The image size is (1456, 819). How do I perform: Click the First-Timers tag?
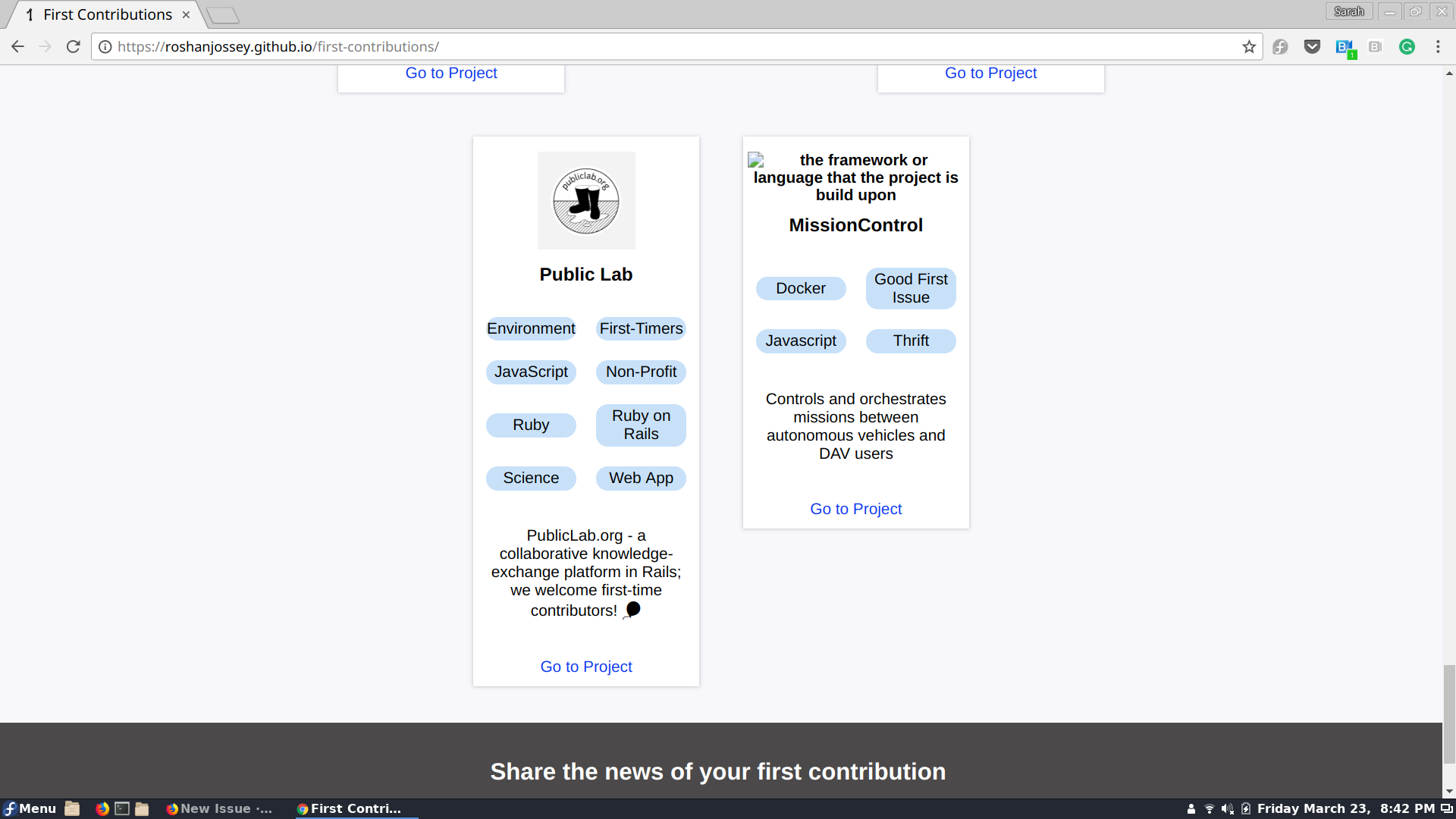pos(641,328)
